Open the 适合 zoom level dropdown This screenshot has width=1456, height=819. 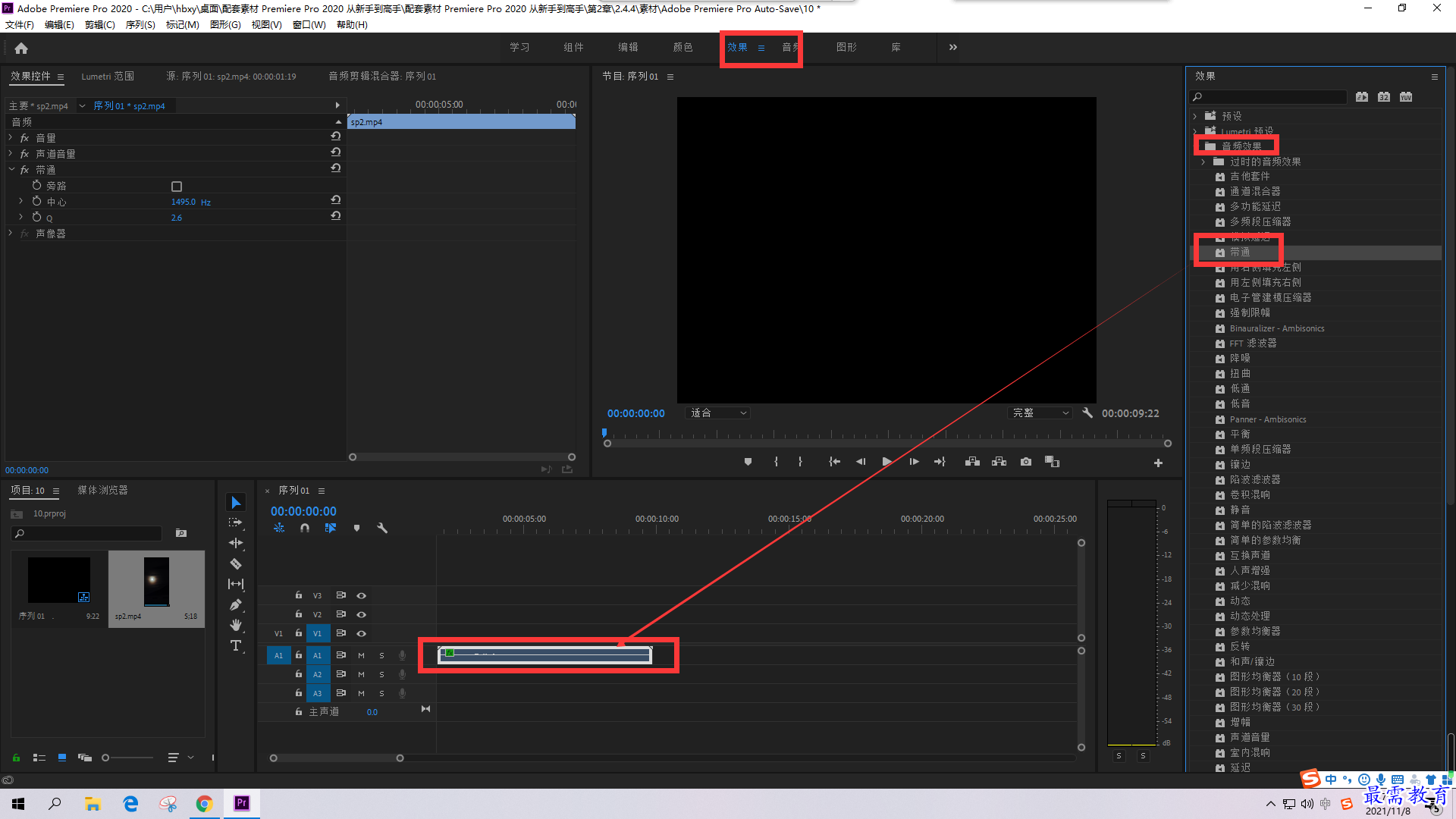pyautogui.click(x=717, y=413)
